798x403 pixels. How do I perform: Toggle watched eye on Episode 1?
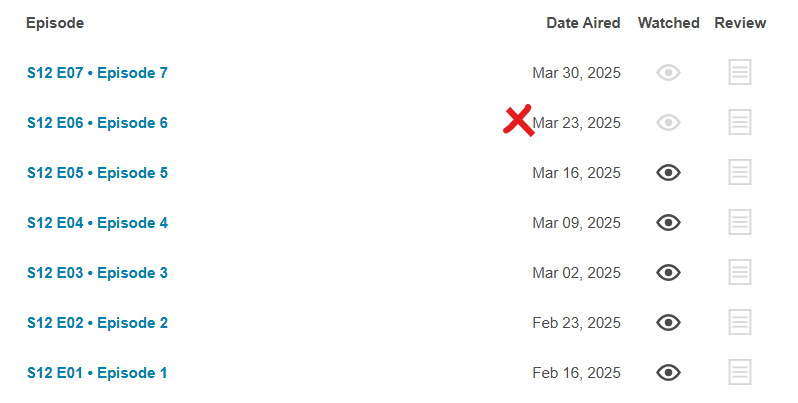coord(668,372)
